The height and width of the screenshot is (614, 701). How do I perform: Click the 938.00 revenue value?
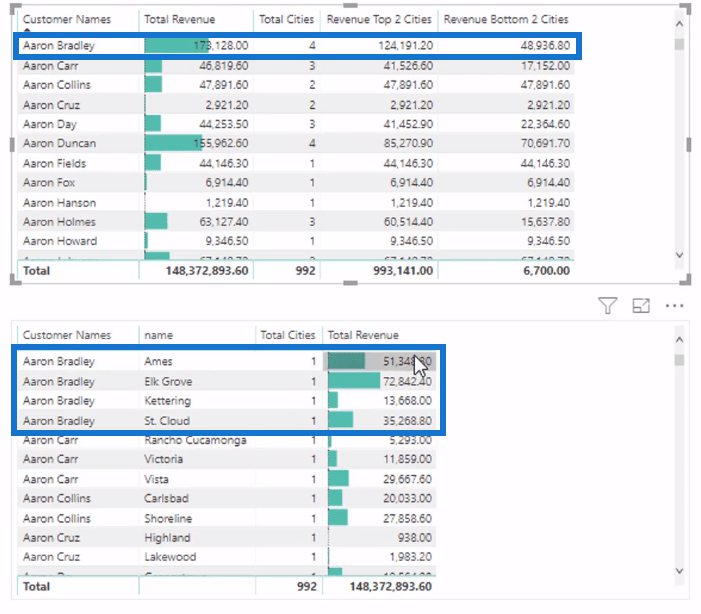(x=414, y=538)
